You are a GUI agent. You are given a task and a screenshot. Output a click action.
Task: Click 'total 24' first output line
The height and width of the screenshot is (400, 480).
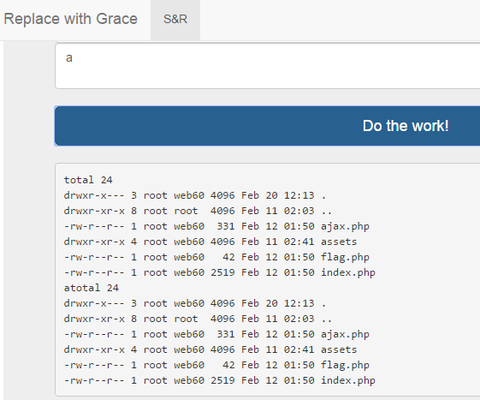pos(88,180)
